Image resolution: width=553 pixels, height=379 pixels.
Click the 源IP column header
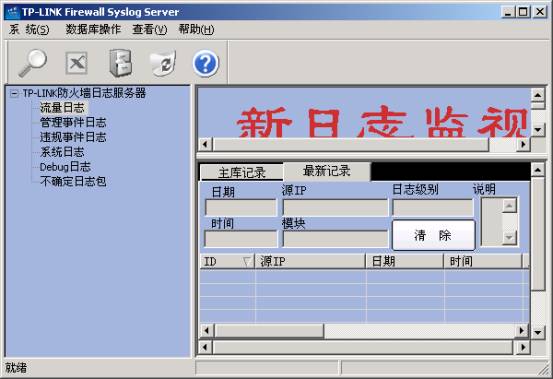click(x=310, y=262)
